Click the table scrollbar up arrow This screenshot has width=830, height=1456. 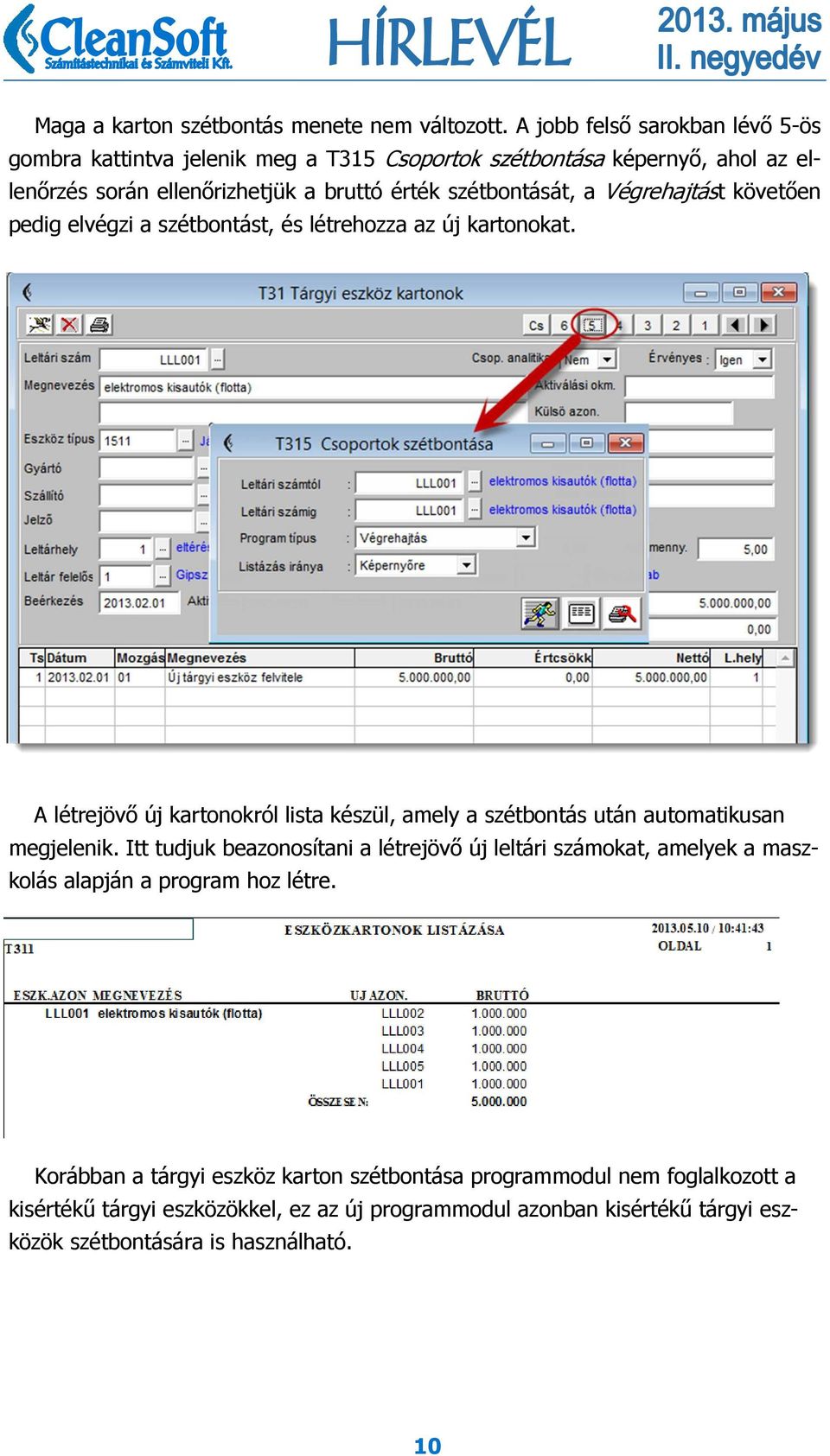pyautogui.click(x=785, y=658)
